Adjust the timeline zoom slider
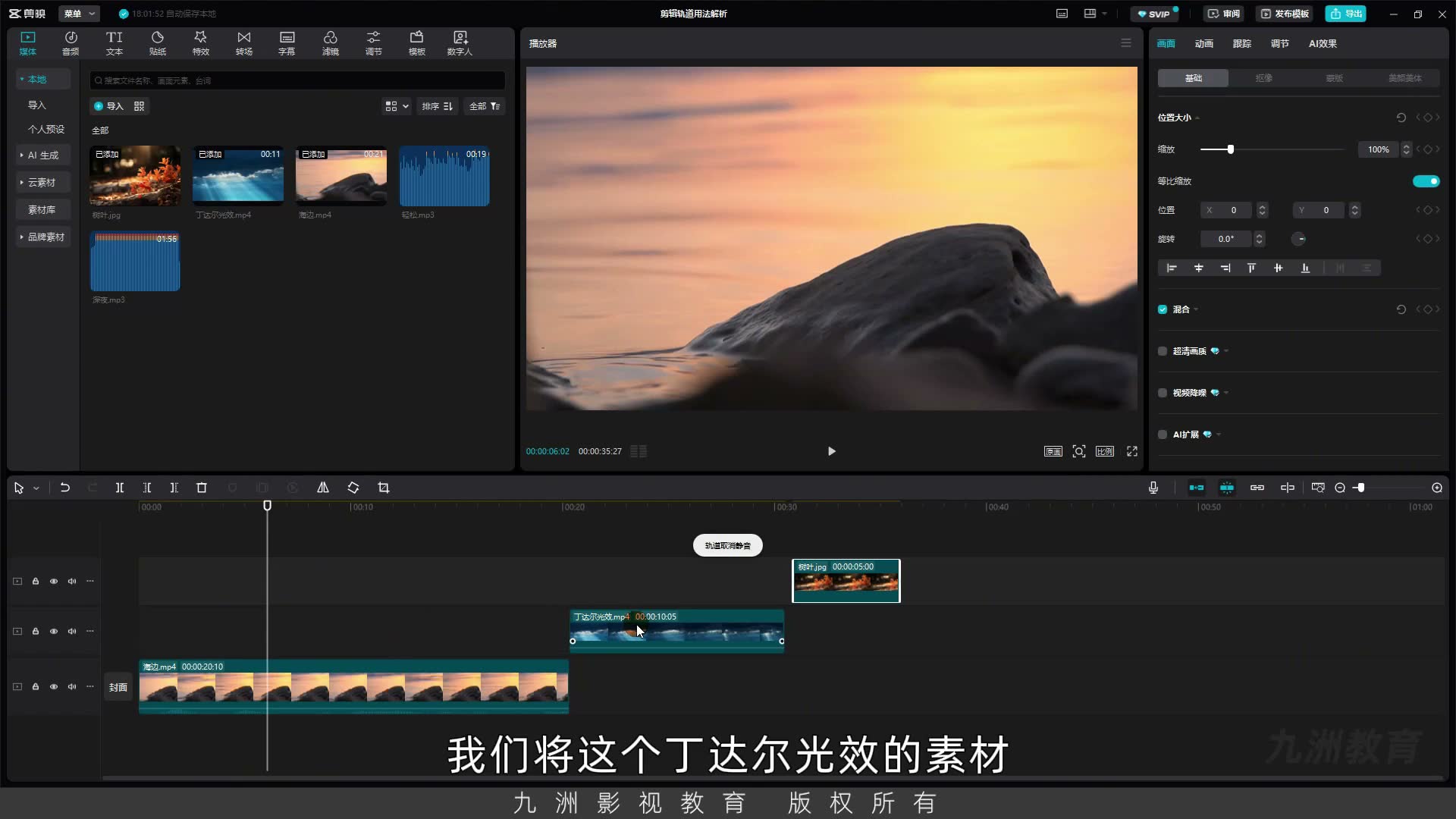 [1361, 488]
